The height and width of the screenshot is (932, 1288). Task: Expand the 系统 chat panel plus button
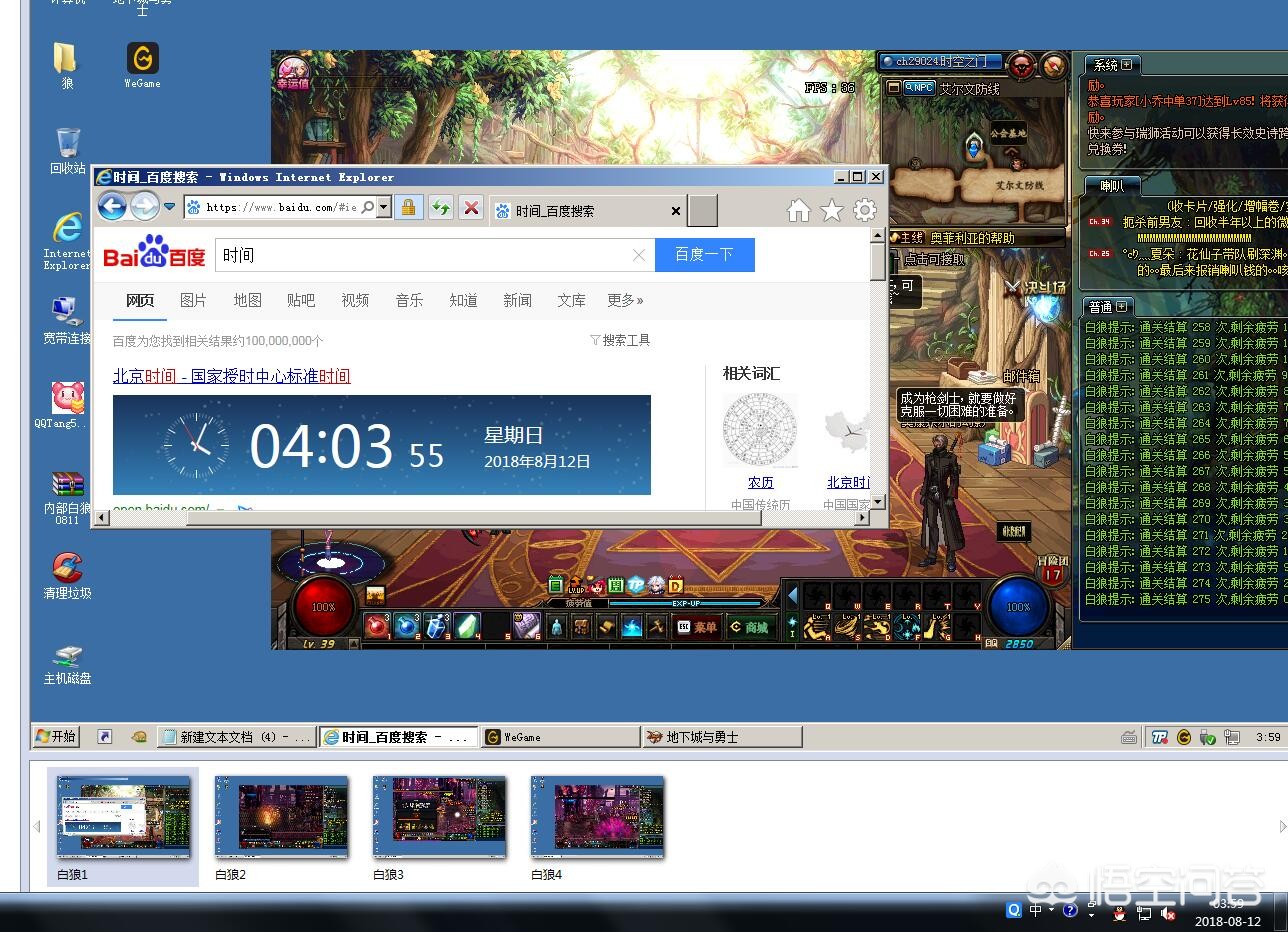coord(1127,65)
